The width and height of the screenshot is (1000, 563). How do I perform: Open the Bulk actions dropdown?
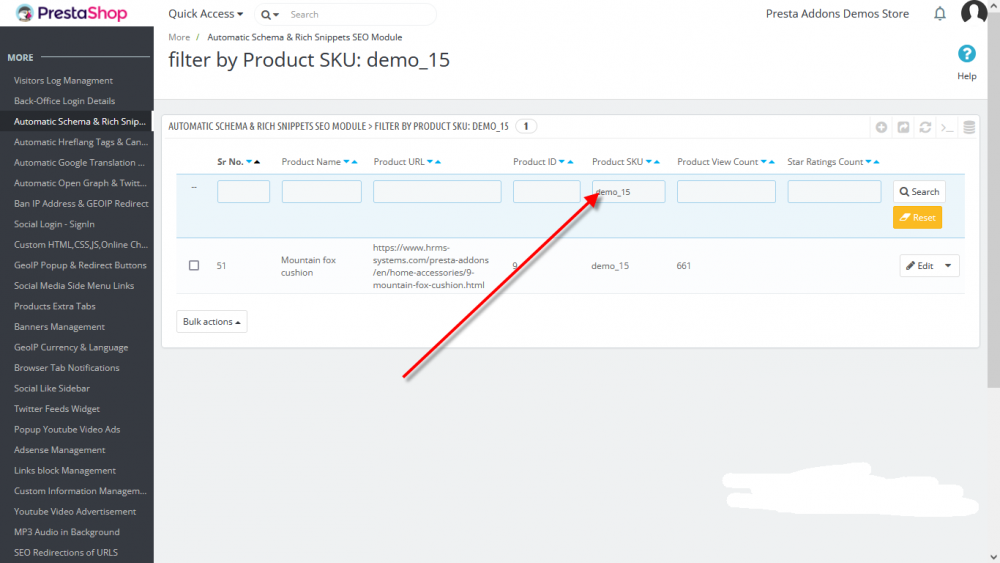click(212, 321)
